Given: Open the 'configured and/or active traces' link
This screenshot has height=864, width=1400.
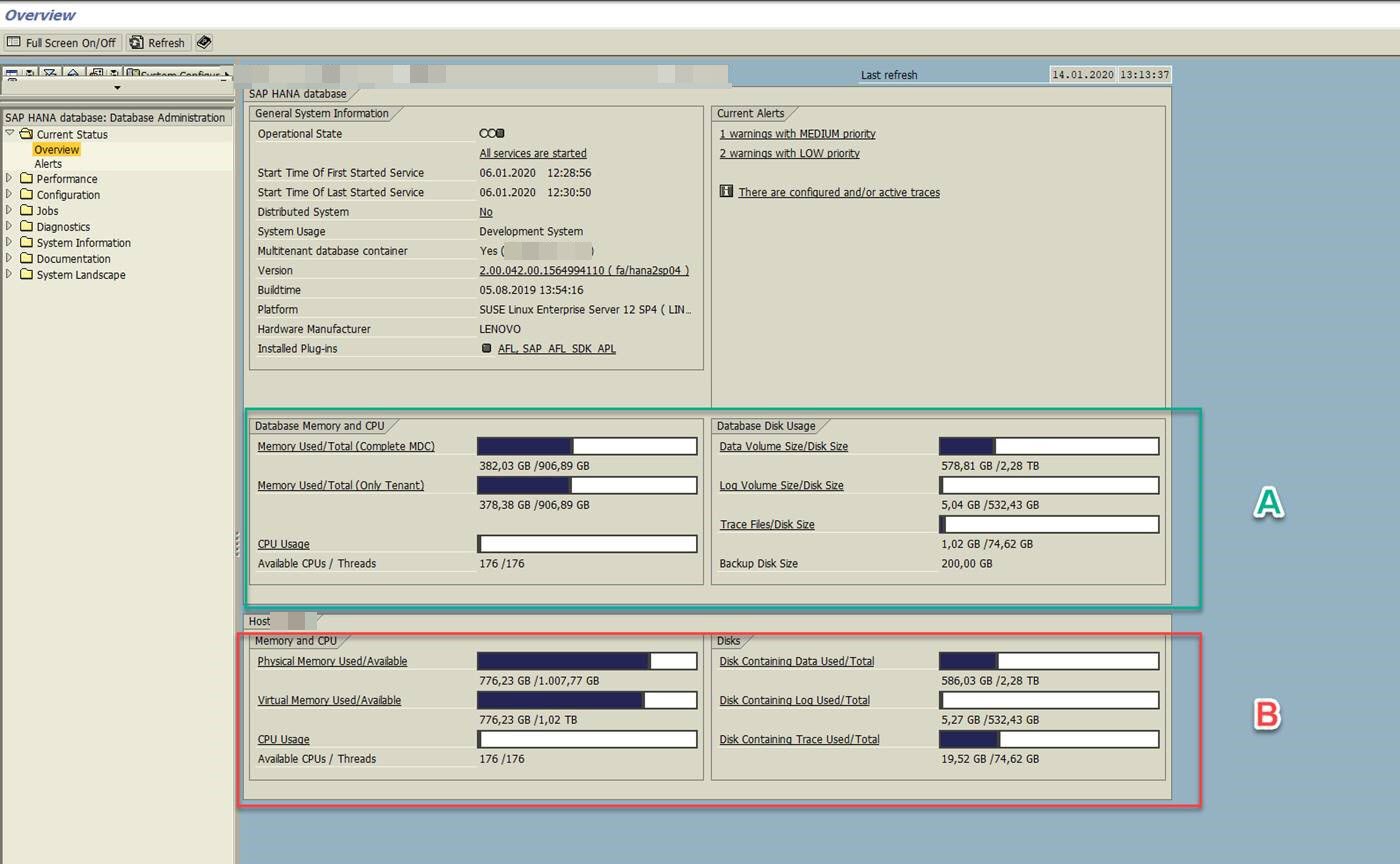Looking at the screenshot, I should coord(839,192).
